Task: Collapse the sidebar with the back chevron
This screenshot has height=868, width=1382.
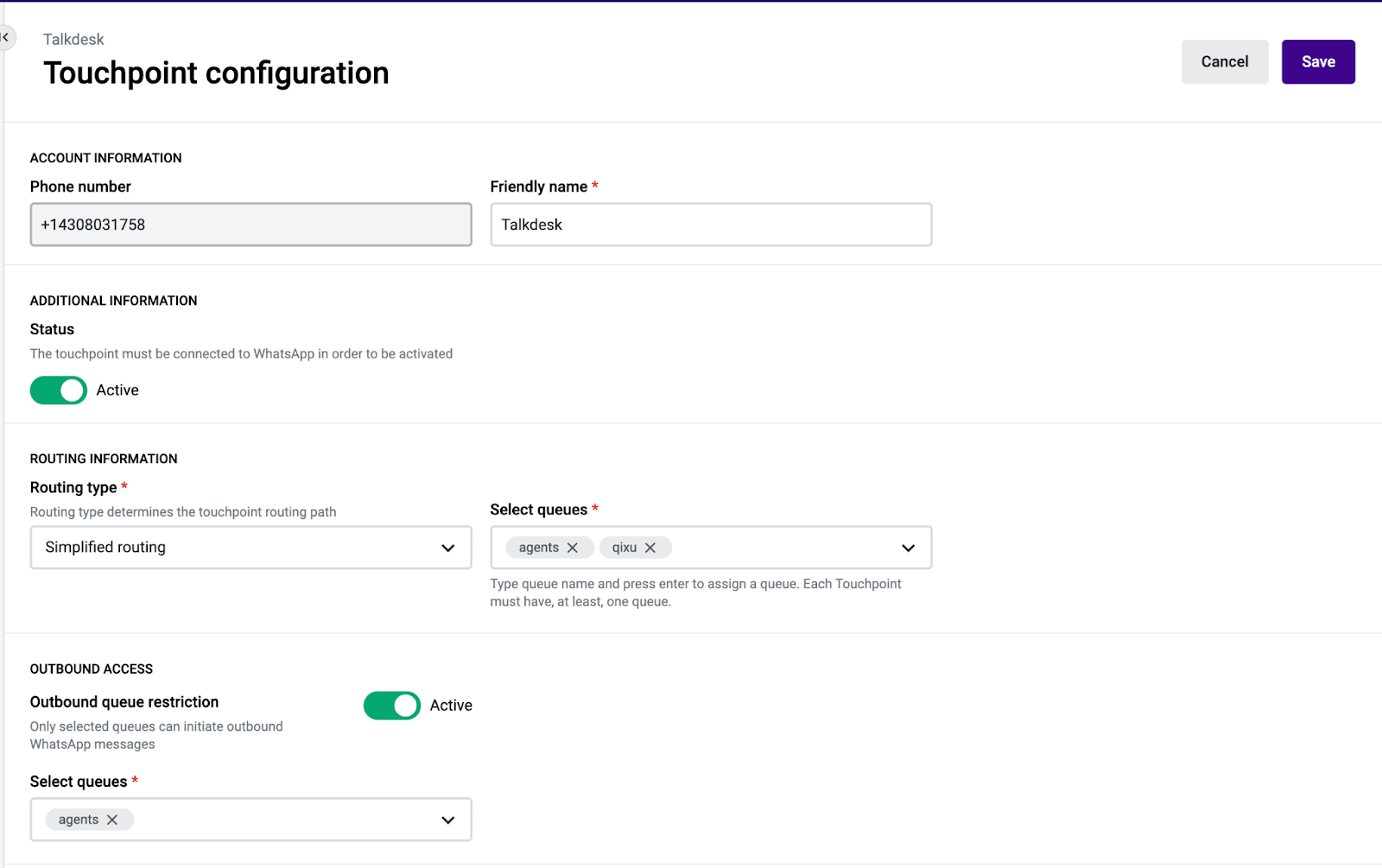Action: coord(6,38)
